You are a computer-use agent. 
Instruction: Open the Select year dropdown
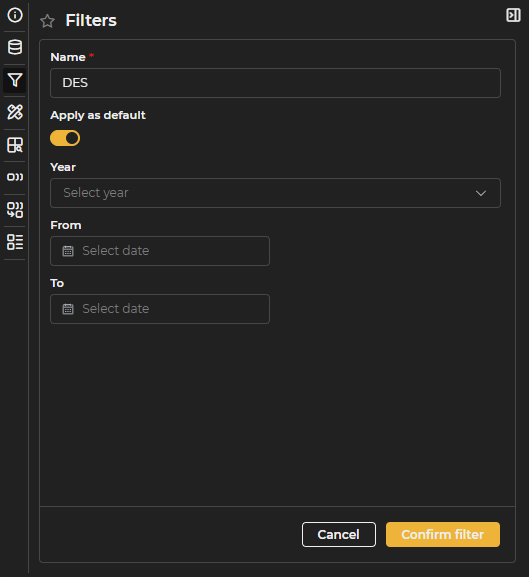275,193
